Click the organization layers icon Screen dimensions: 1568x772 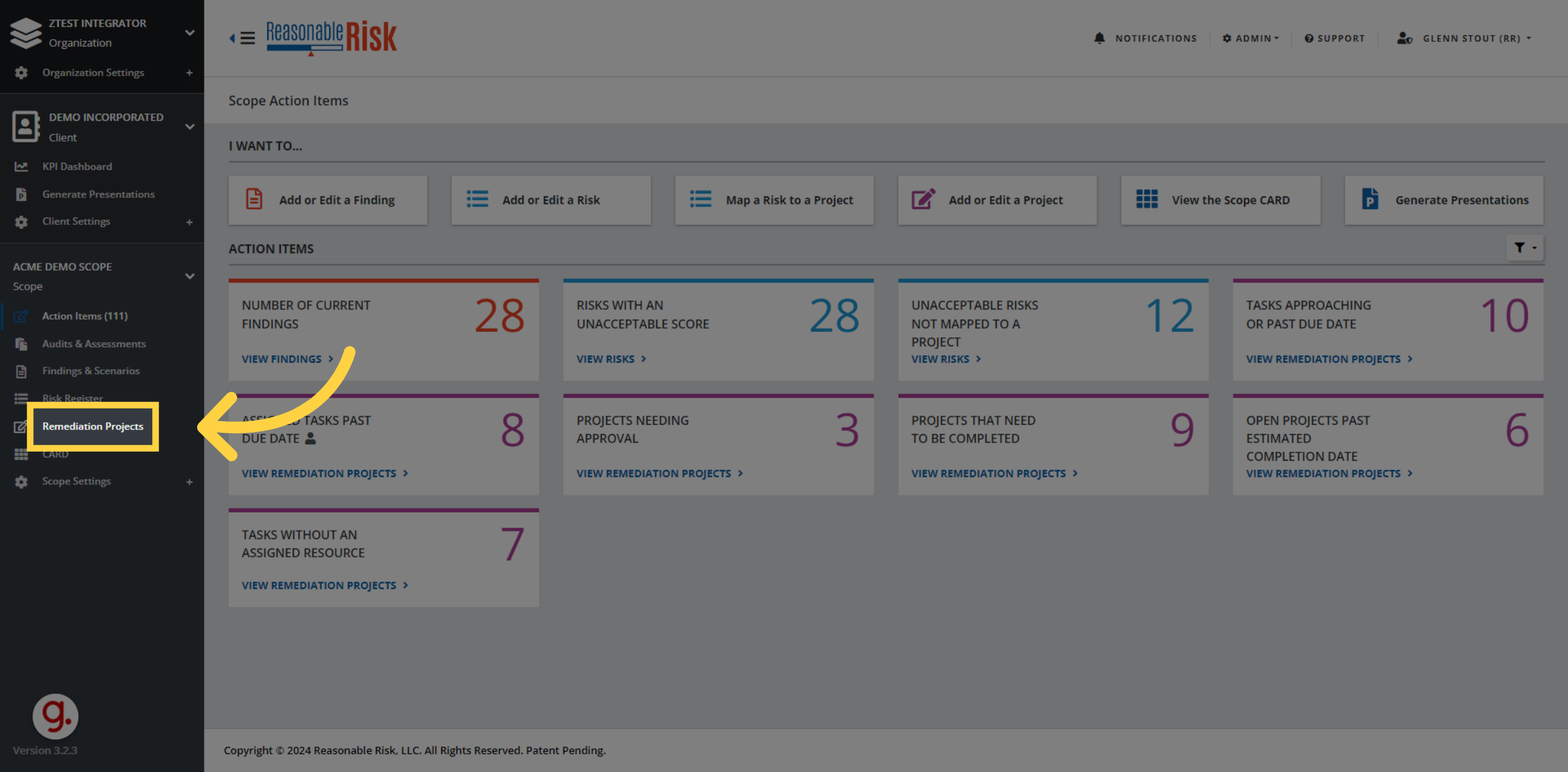point(25,33)
